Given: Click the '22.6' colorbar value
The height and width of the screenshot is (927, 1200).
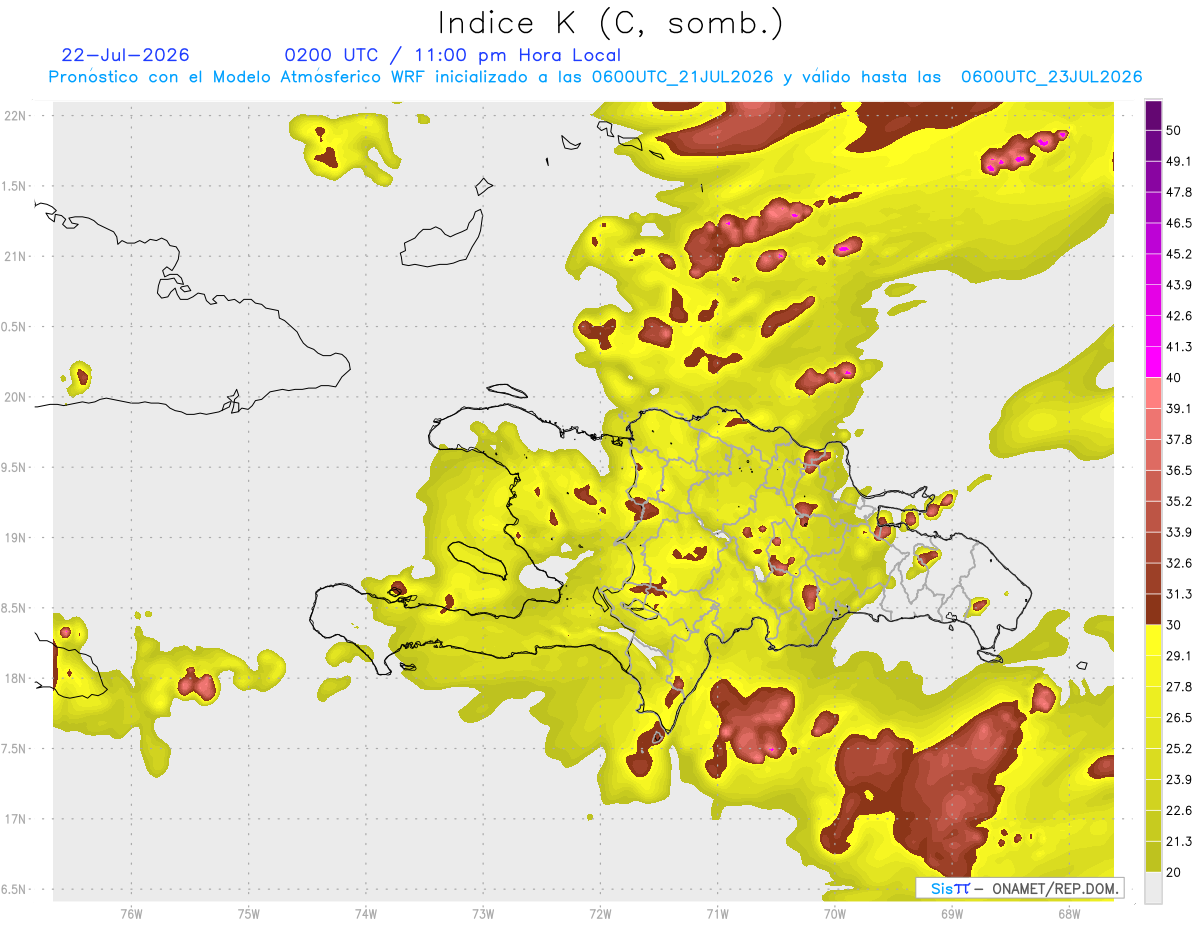Looking at the screenshot, I should pyautogui.click(x=1178, y=811).
